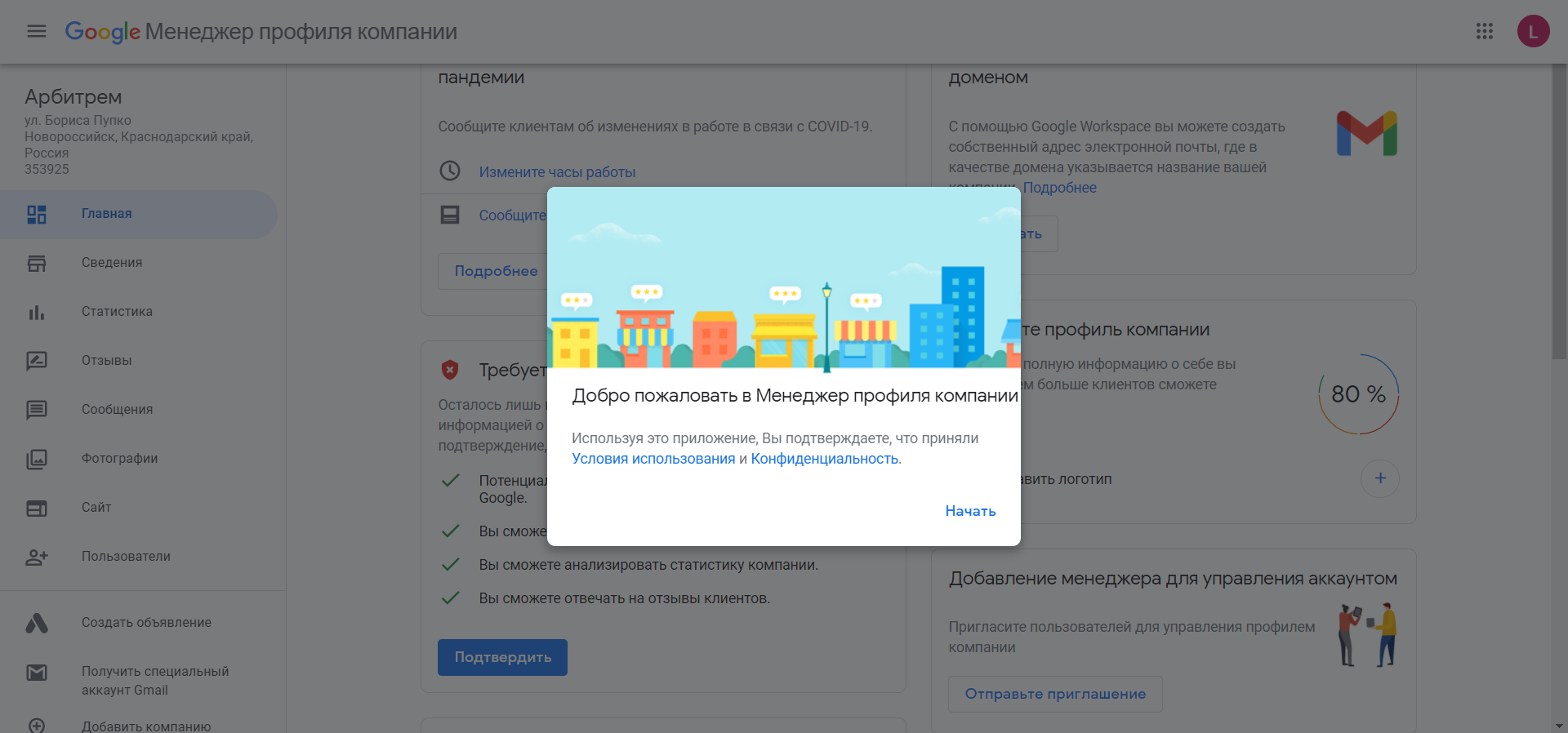The image size is (1568, 733).
Task: Open Отзывы in the sidebar
Action: click(139, 361)
